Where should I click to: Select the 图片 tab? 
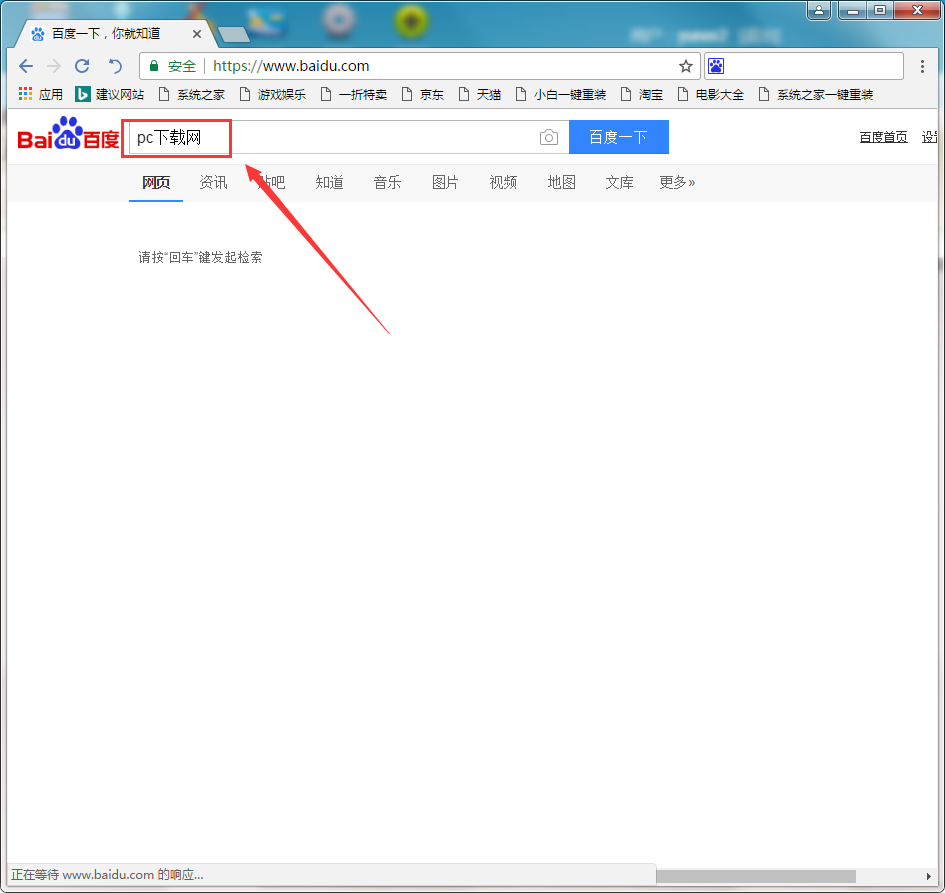pos(445,183)
